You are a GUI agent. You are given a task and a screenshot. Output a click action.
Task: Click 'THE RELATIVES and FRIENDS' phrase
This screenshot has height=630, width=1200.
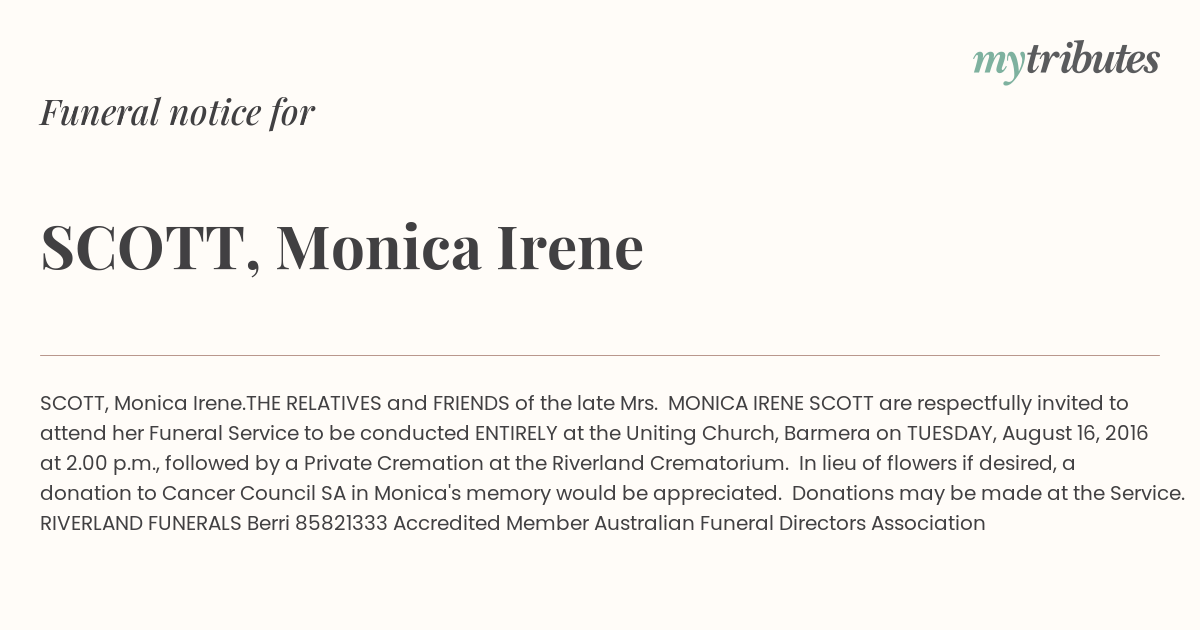(378, 403)
